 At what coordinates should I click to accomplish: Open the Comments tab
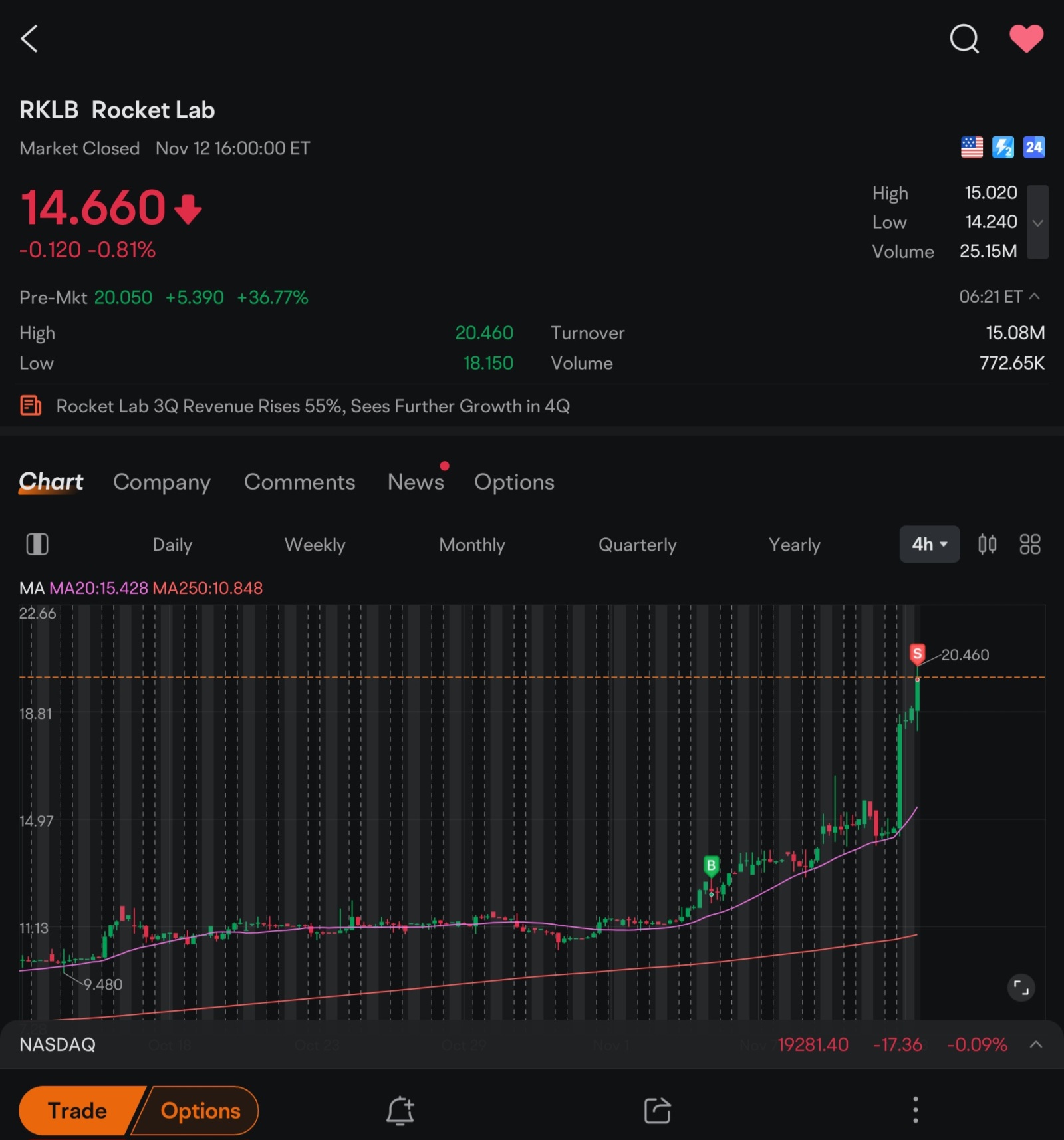(x=299, y=482)
